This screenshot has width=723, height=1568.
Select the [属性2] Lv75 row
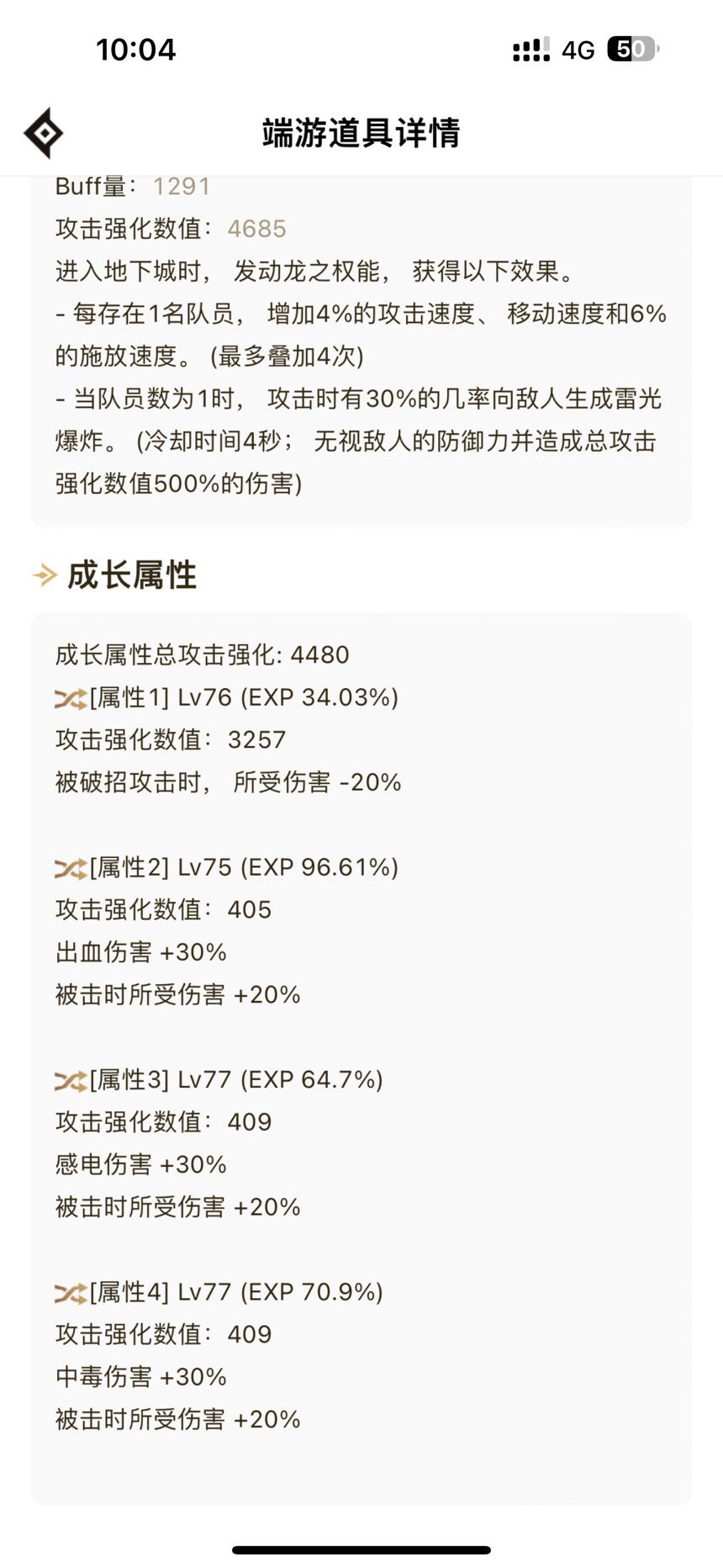coord(227,867)
